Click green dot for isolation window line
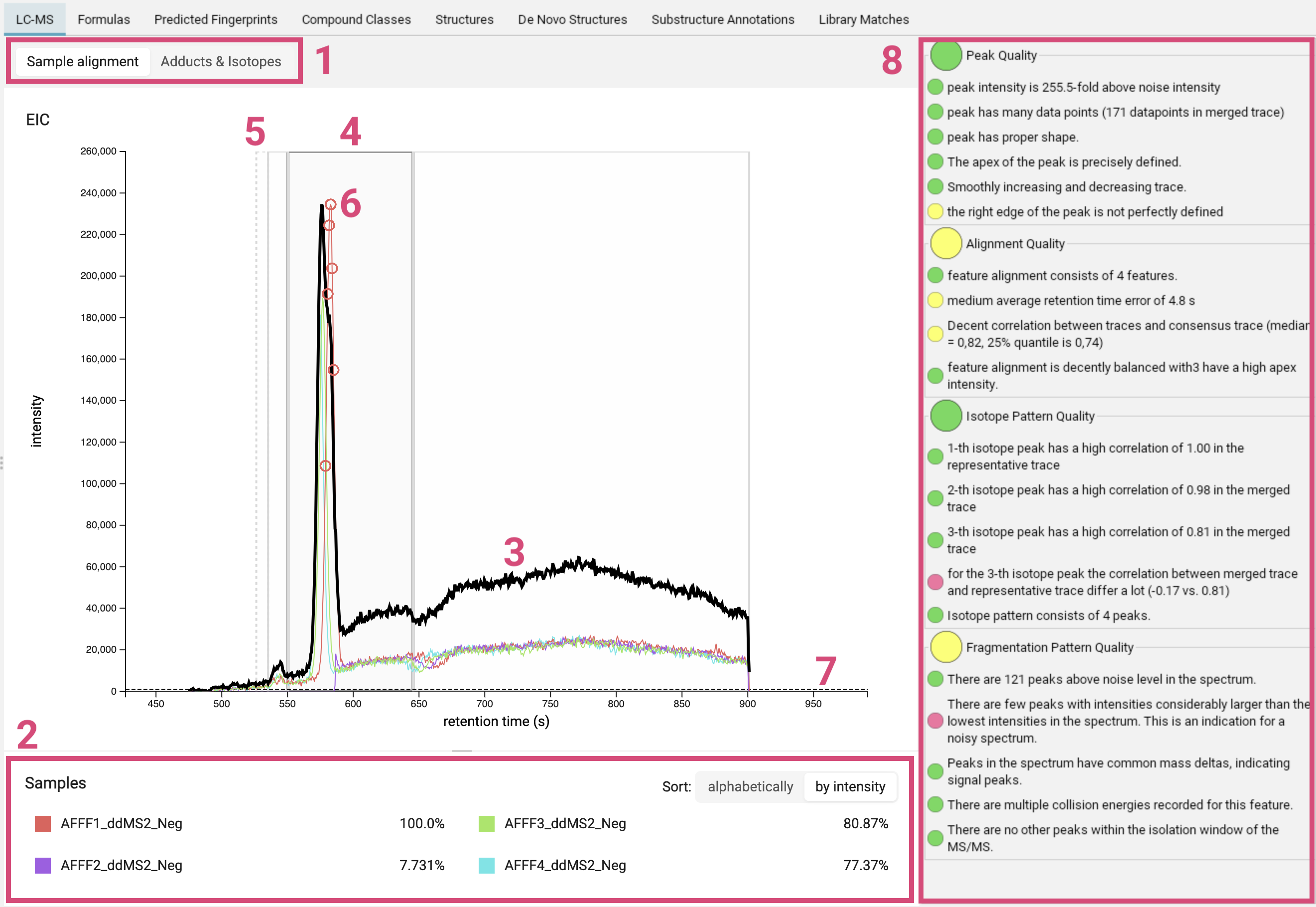 point(935,838)
